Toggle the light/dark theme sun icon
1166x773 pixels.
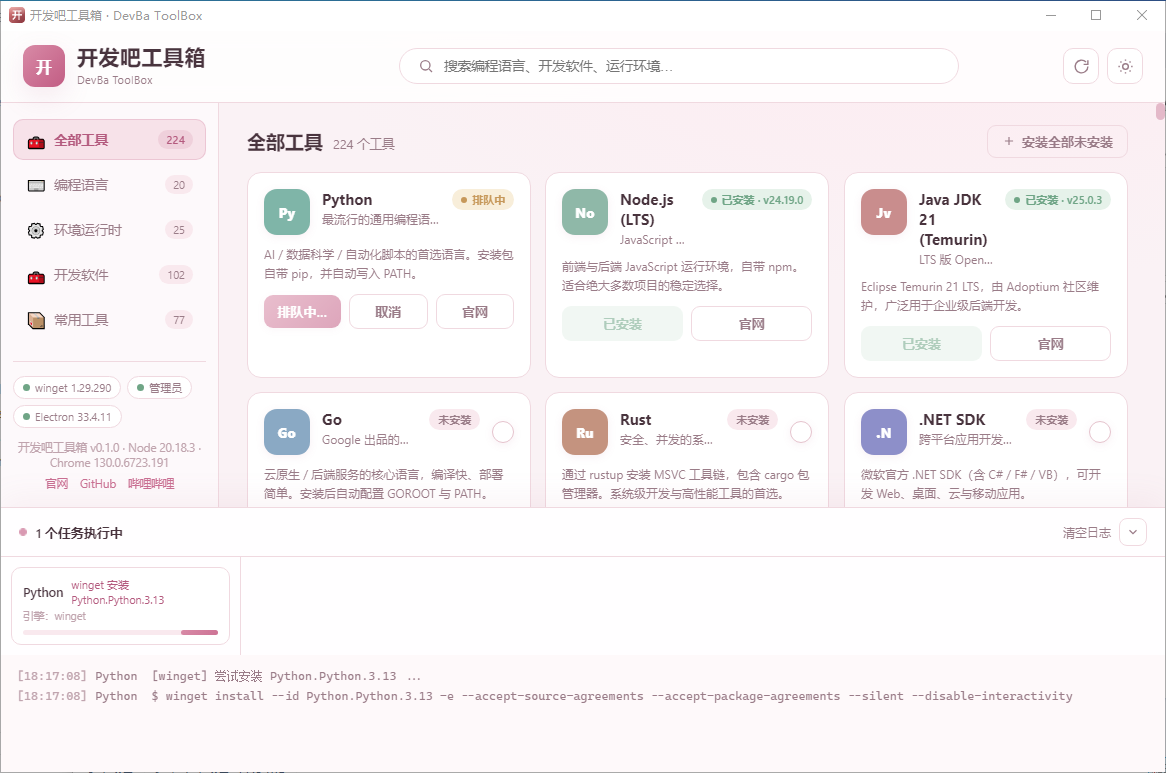tap(1125, 66)
